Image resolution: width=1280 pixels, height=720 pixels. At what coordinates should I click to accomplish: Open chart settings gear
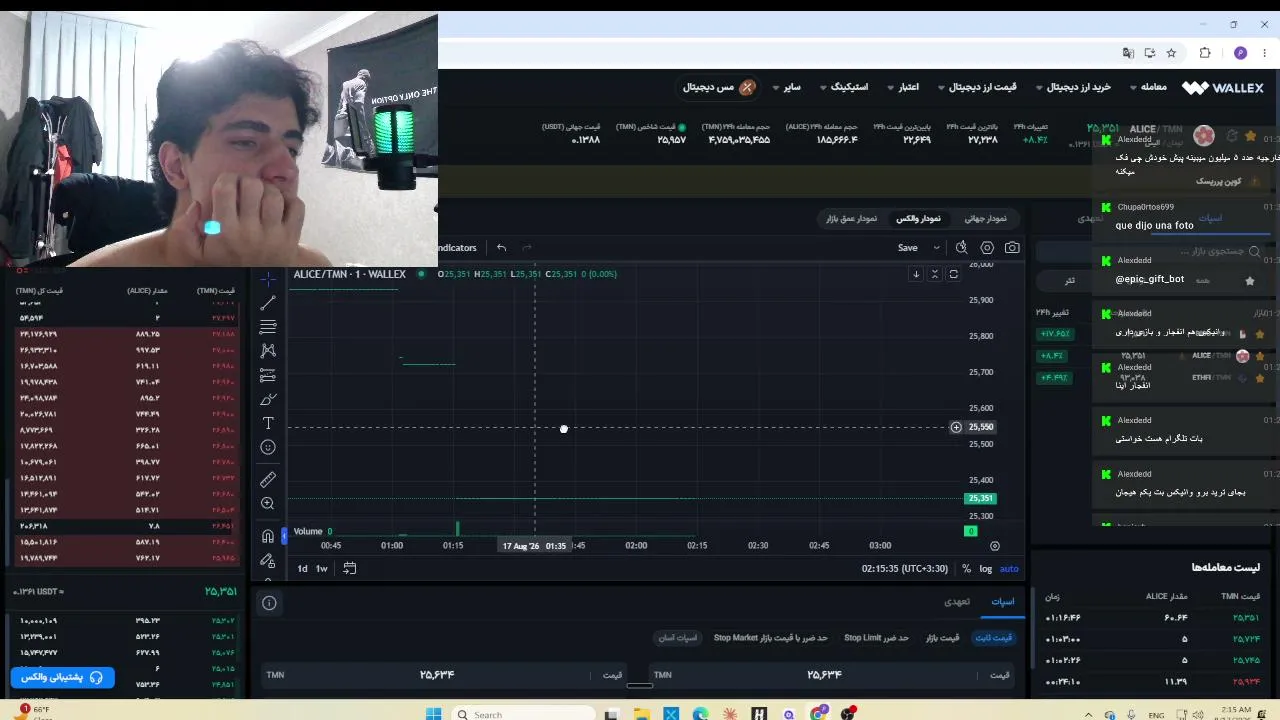point(987,248)
